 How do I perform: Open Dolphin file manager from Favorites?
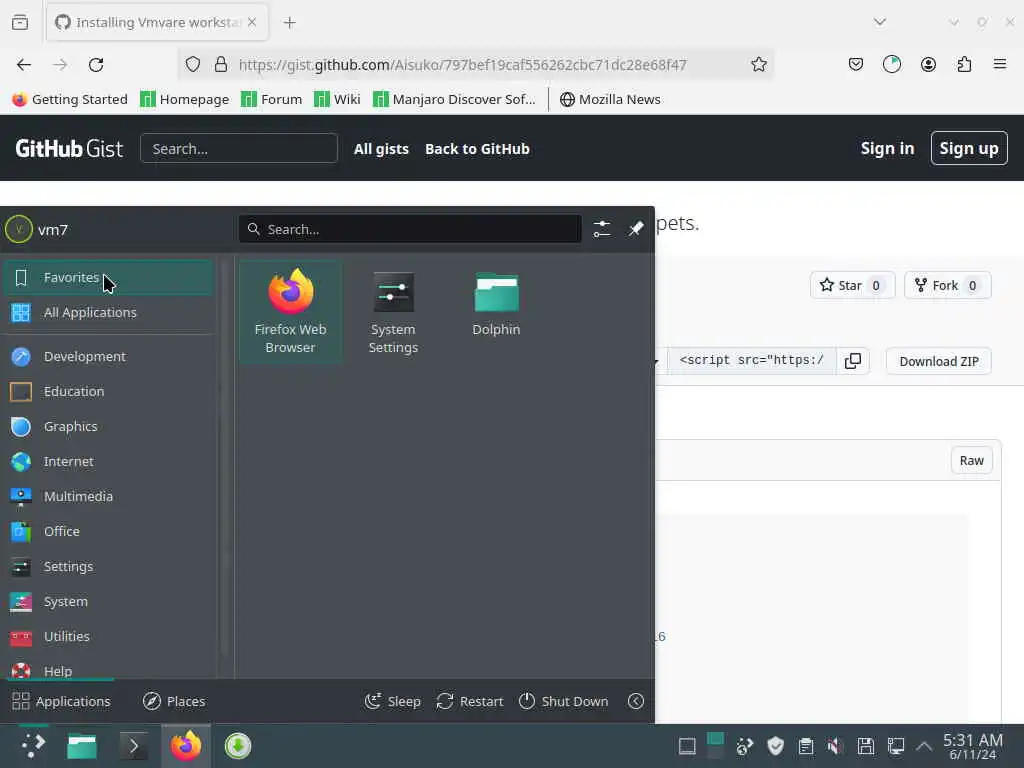coord(496,304)
